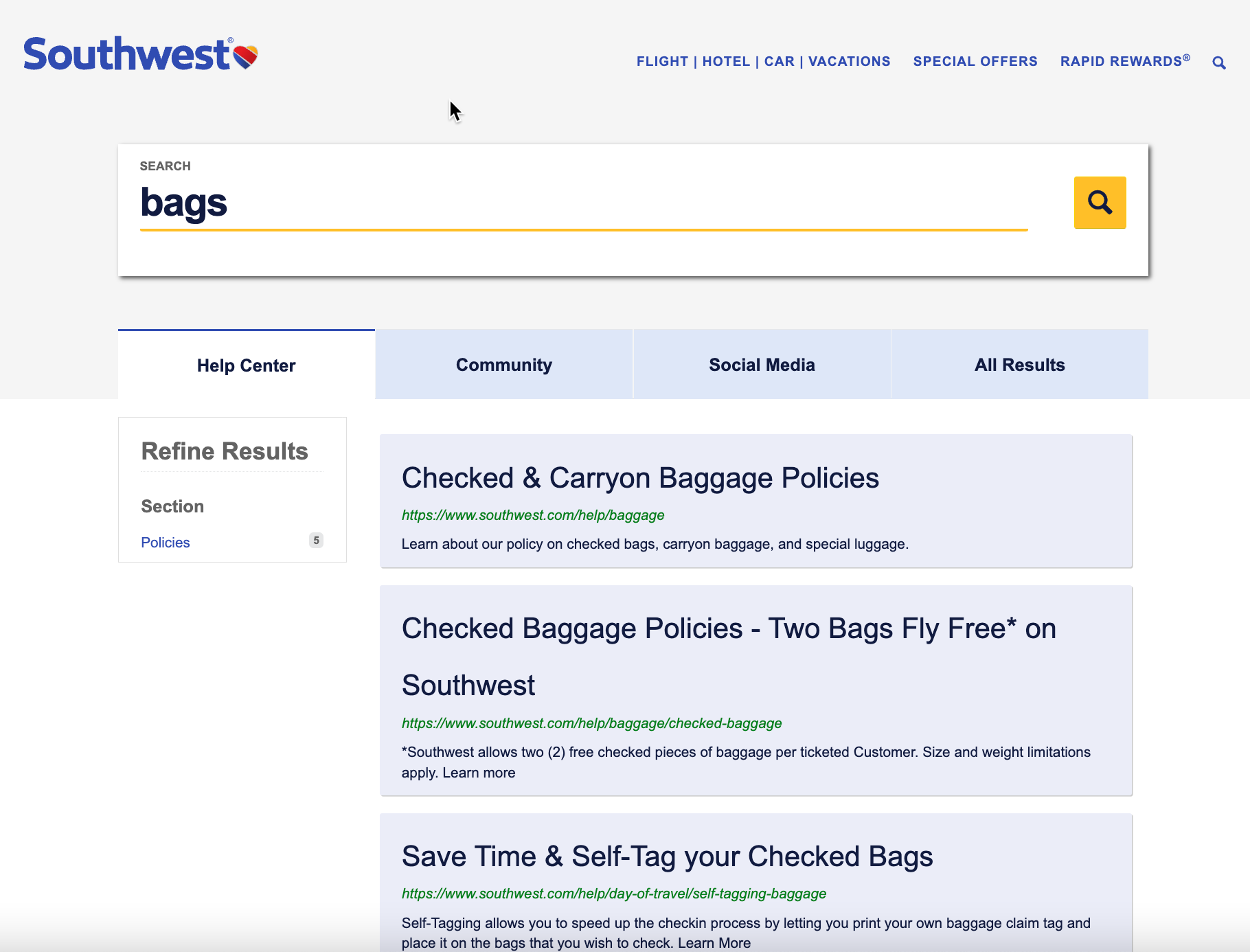The width and height of the screenshot is (1250, 952).
Task: Click the southwest.com/help/baggage URL
Action: coord(532,514)
